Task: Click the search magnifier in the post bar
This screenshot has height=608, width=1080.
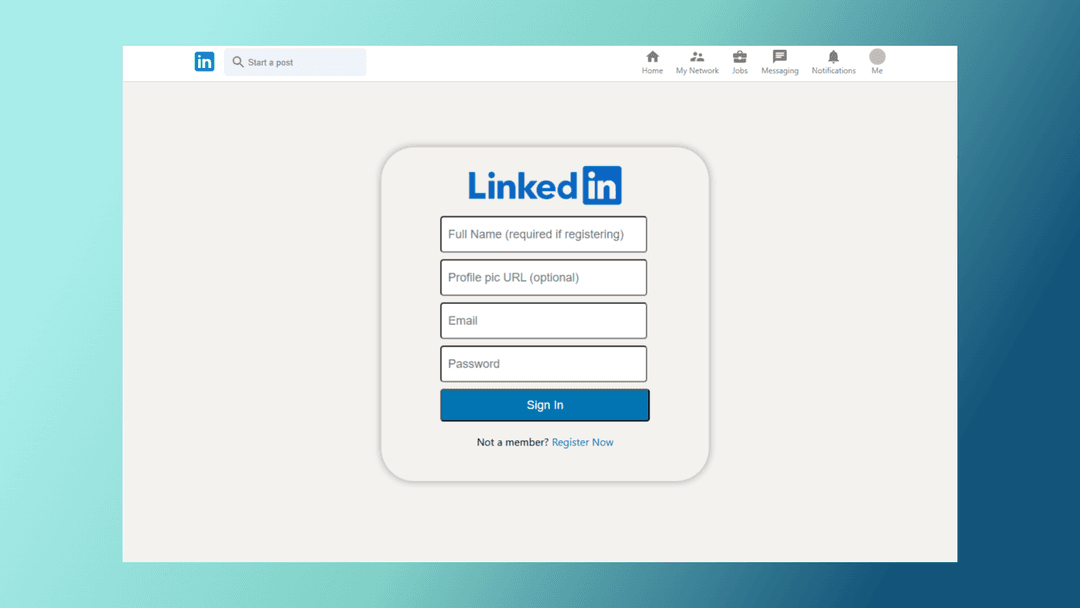Action: (x=238, y=62)
